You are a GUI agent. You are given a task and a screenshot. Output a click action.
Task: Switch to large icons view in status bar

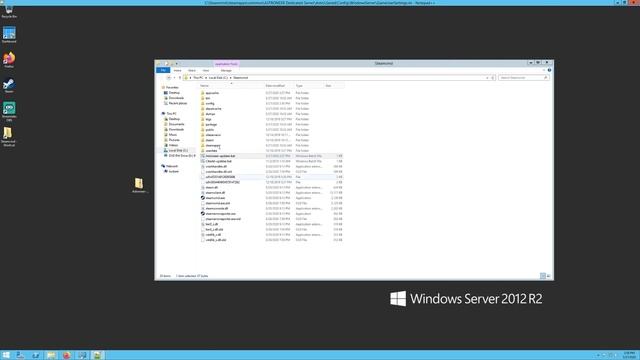pos(548,276)
